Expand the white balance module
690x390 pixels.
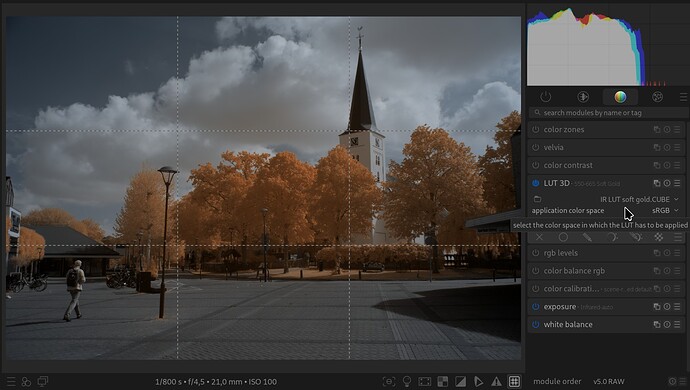(x=568, y=324)
